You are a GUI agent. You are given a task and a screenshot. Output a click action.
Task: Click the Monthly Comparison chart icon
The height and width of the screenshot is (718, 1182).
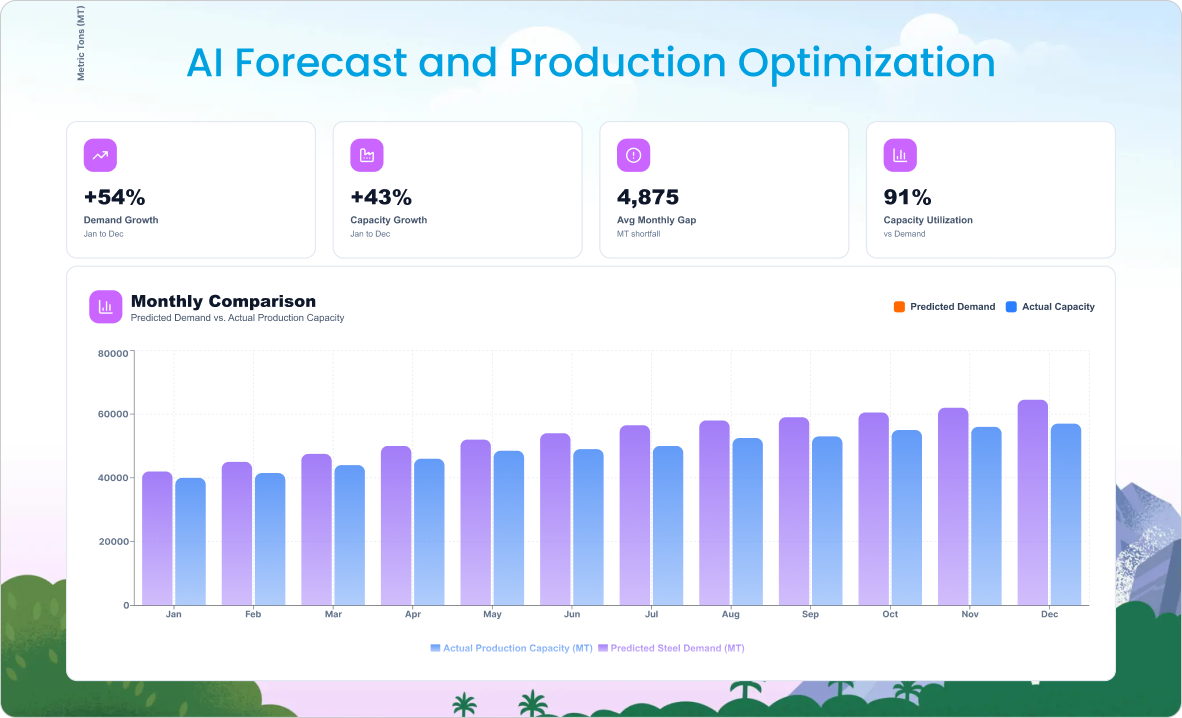click(105, 307)
